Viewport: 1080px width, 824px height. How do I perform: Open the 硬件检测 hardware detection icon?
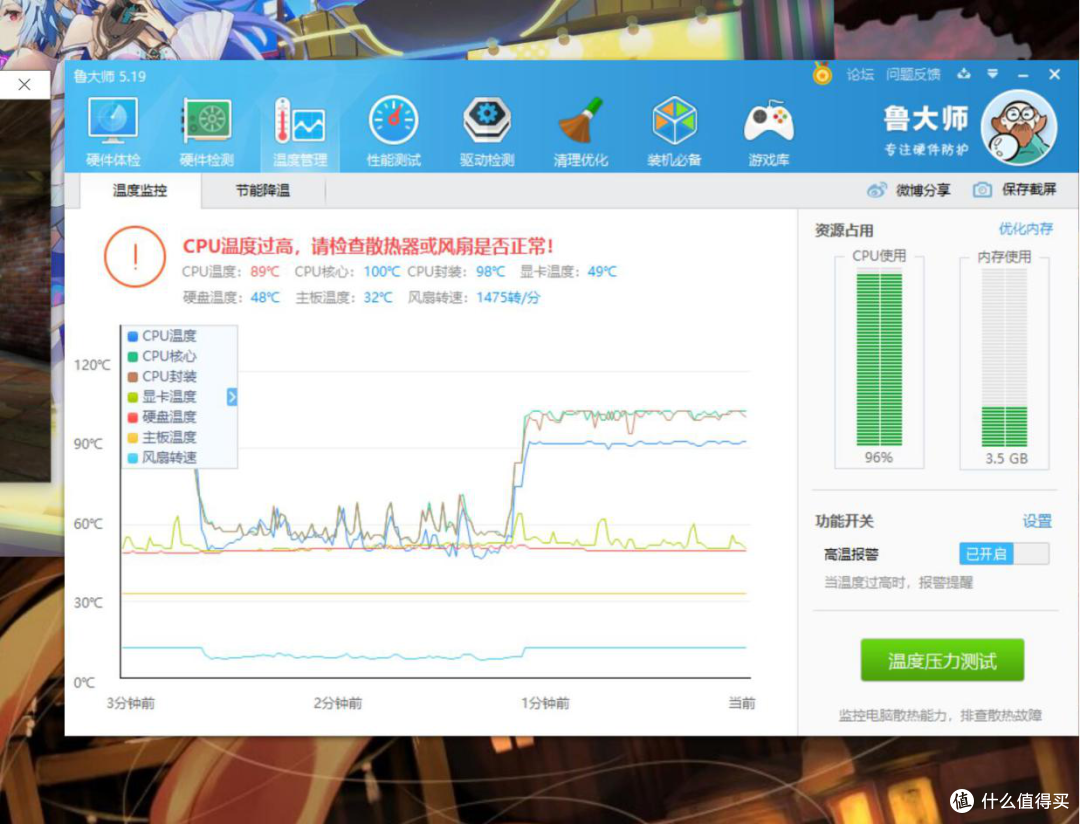coord(207,132)
